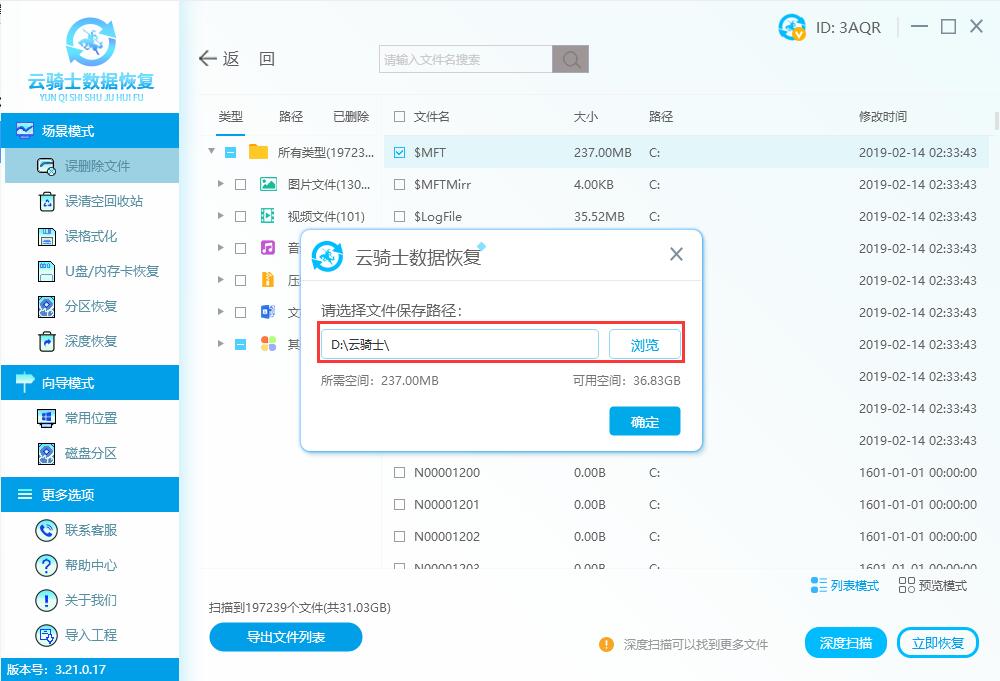Close the save path dialog
Image resolution: width=1000 pixels, height=681 pixels.
pos(676,254)
